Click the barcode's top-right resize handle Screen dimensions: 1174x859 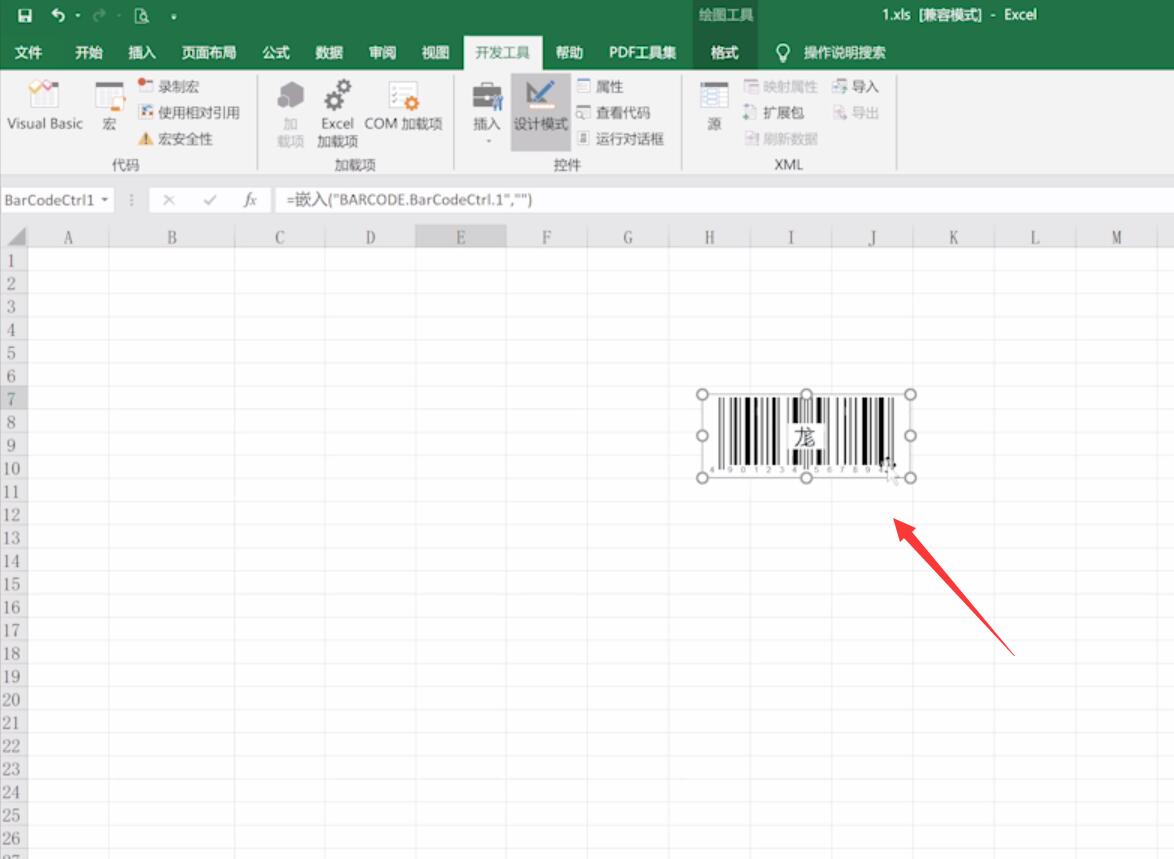coord(910,395)
